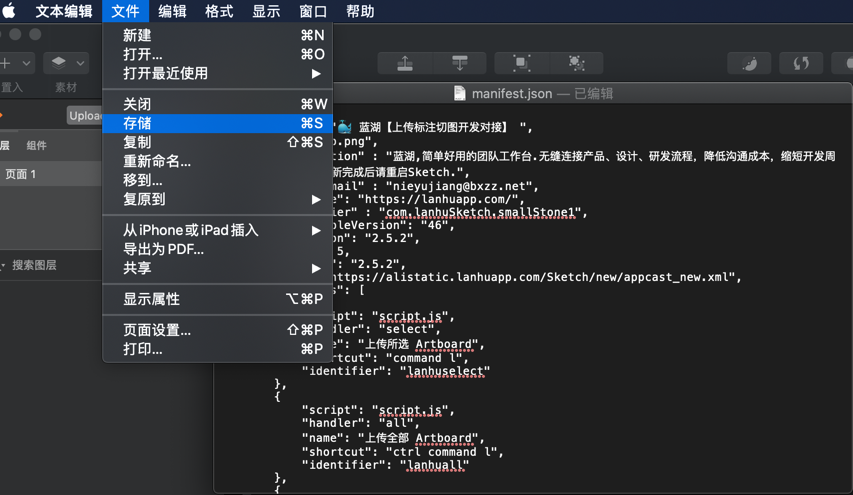The height and width of the screenshot is (495, 853).
Task: Open the 帮助 menu
Action: (360, 11)
